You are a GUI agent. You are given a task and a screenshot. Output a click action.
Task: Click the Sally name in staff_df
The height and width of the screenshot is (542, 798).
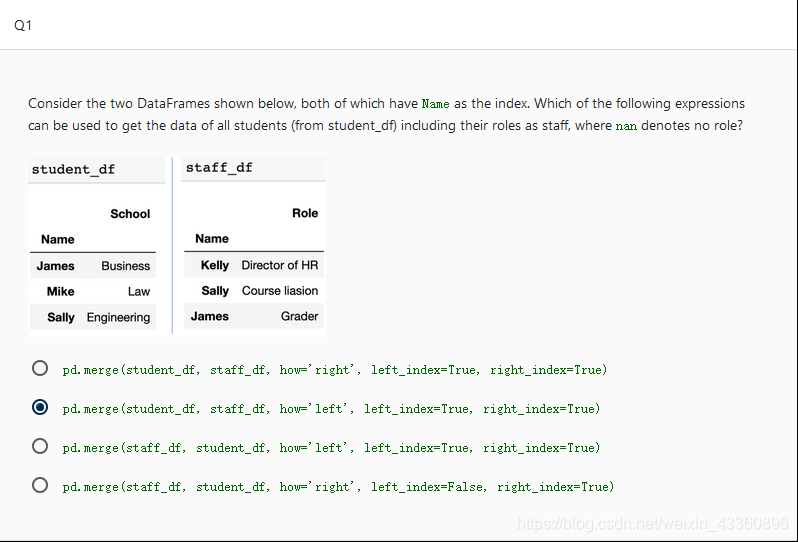pyautogui.click(x=215, y=291)
